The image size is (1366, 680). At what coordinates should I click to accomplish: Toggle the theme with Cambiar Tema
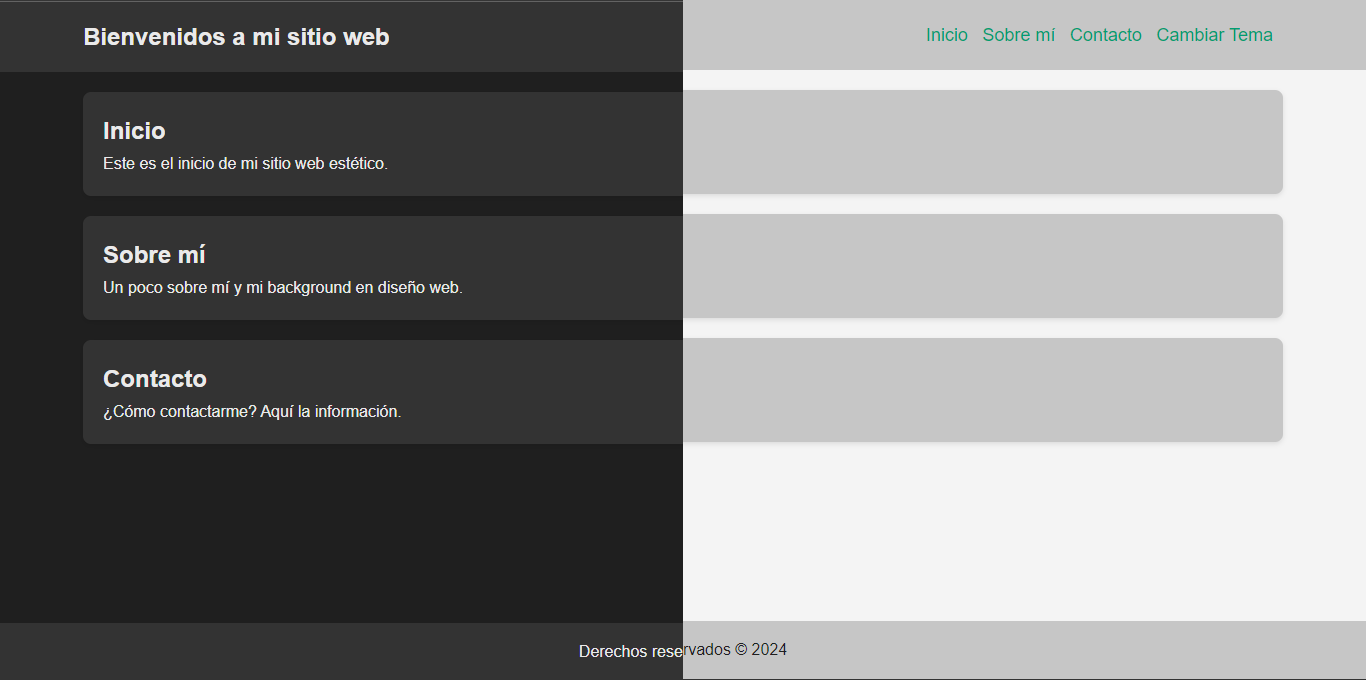(x=1214, y=35)
